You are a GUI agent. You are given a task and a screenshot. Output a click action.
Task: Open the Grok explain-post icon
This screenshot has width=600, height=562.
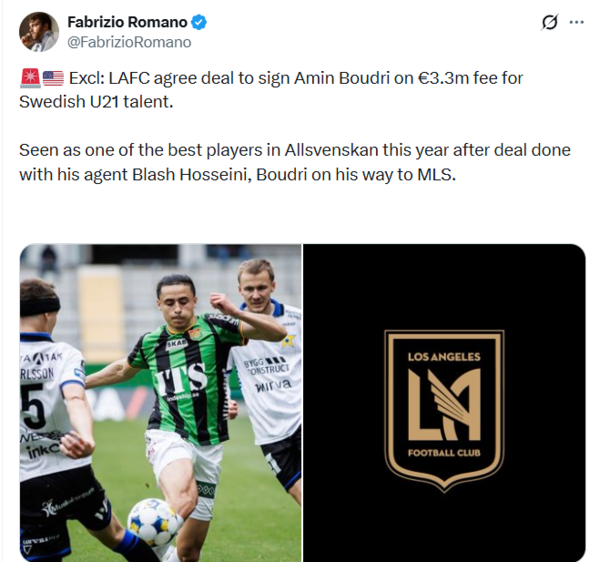(x=550, y=22)
